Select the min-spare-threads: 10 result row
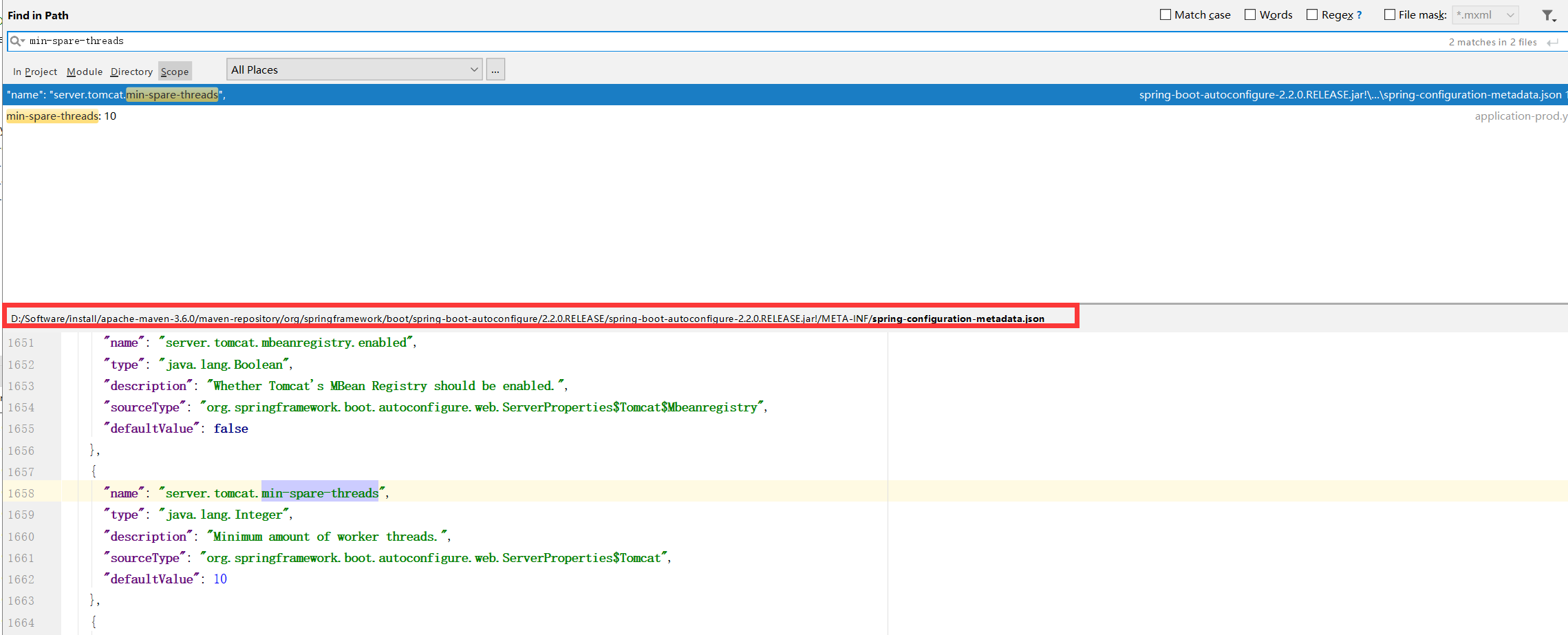The height and width of the screenshot is (635, 1568). pos(784,116)
